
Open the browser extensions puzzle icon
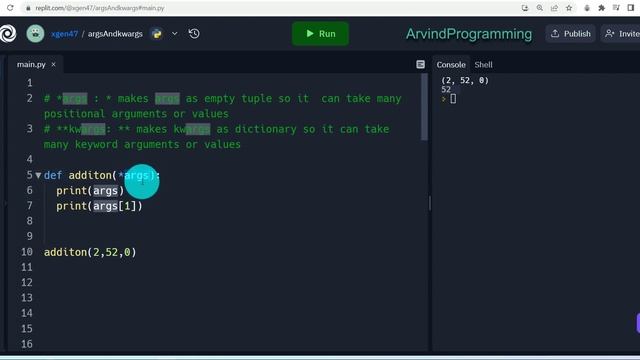click(x=602, y=8)
